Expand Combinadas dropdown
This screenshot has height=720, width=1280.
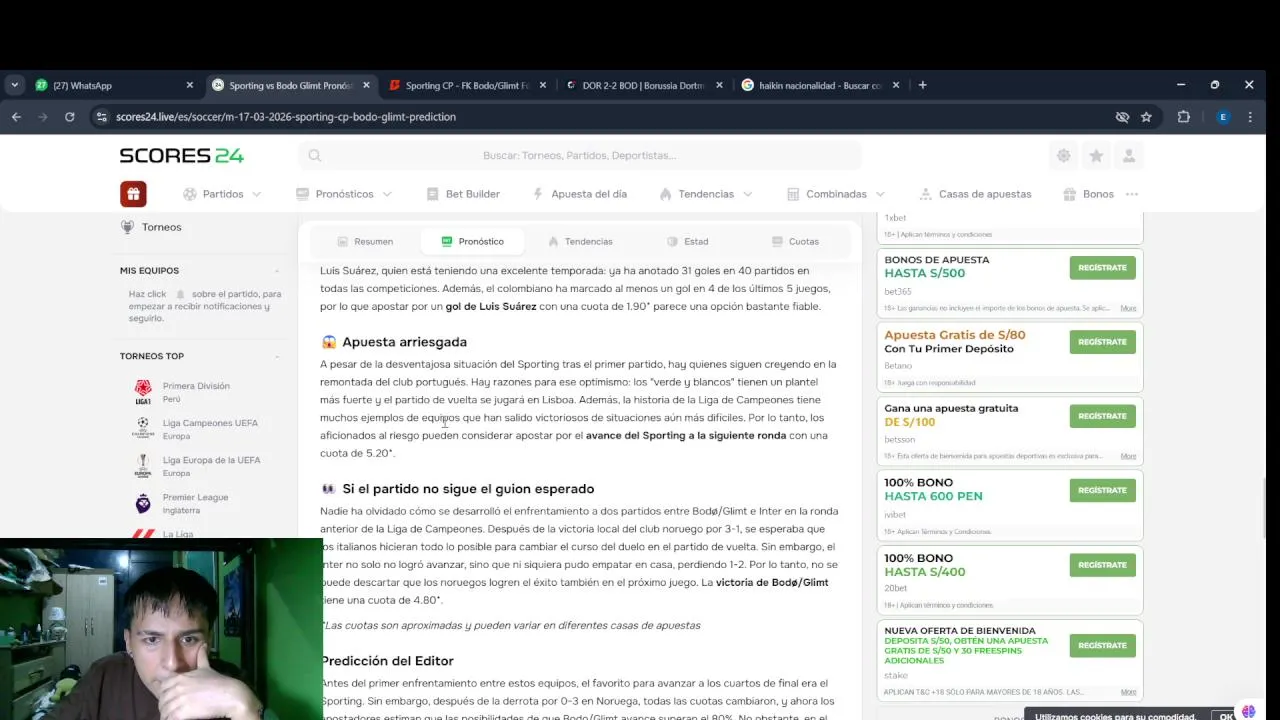coord(836,194)
